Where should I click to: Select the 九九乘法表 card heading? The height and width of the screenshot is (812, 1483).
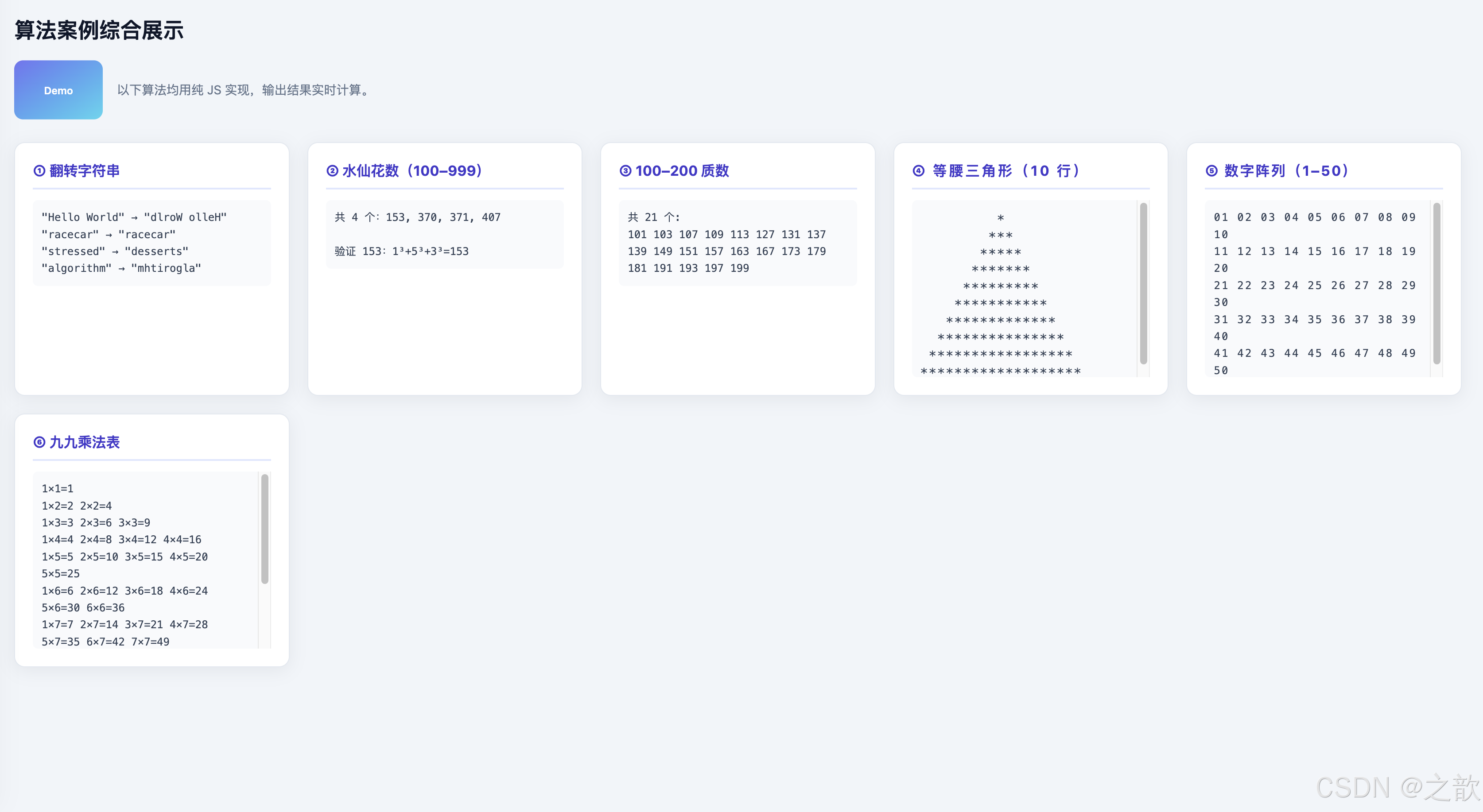(85, 442)
